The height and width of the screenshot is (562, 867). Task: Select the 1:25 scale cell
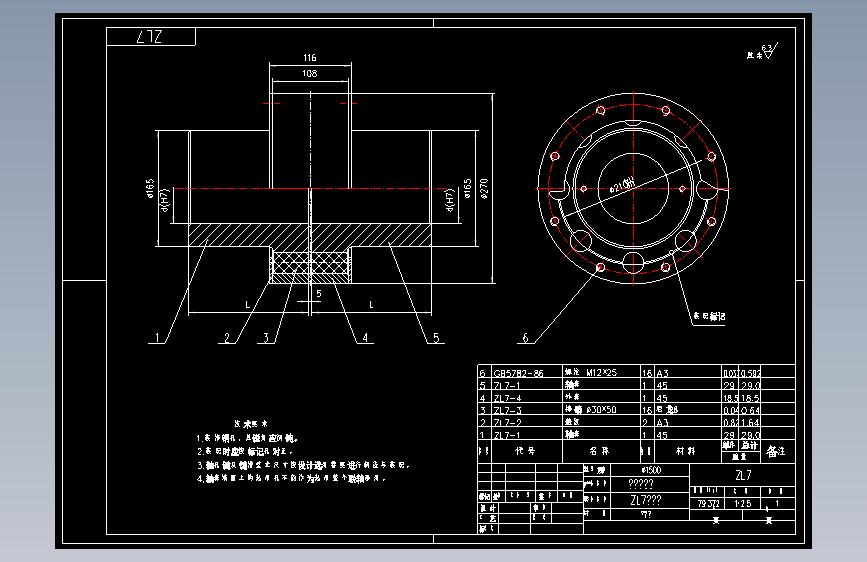(743, 504)
